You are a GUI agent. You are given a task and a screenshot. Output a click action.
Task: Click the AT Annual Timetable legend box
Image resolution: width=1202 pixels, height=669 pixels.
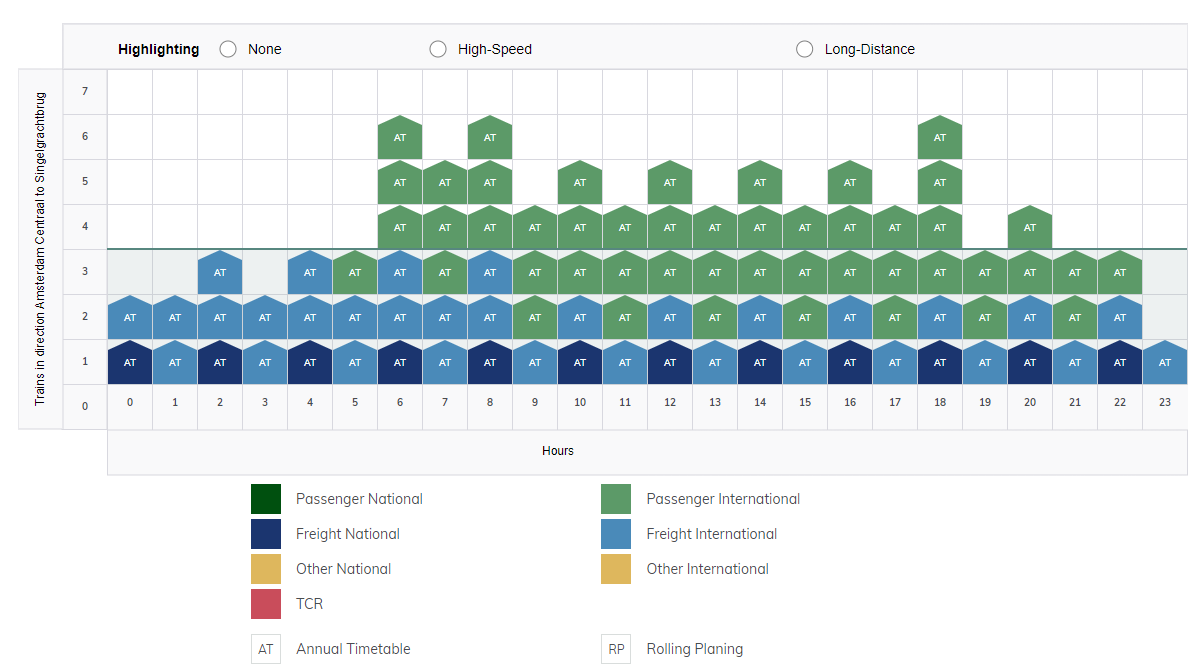(x=266, y=649)
